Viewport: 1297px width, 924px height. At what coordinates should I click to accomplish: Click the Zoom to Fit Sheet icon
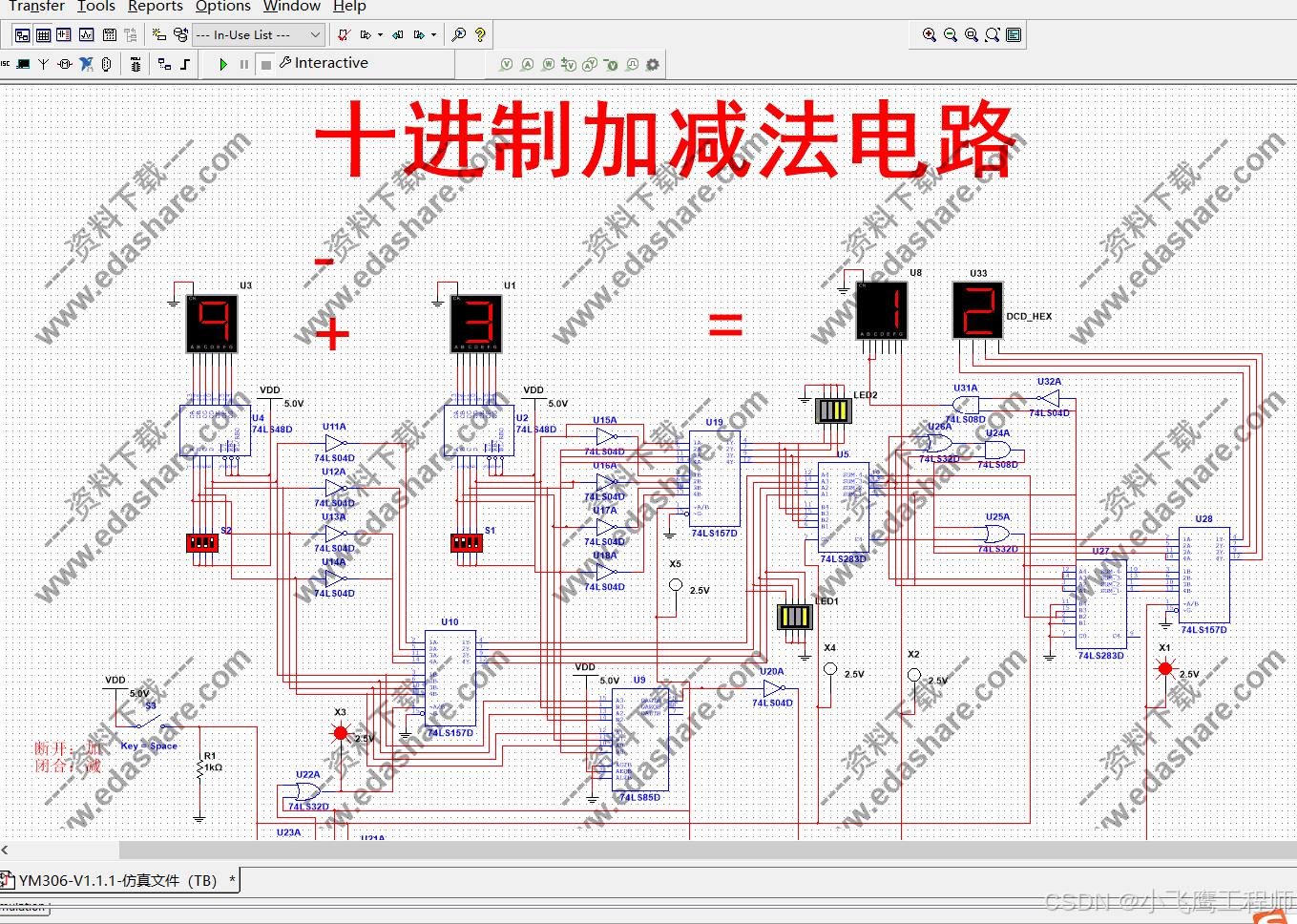coord(993,35)
